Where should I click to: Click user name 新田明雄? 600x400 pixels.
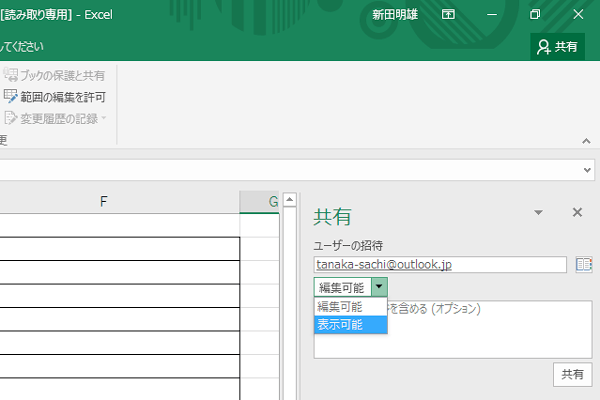(x=395, y=15)
